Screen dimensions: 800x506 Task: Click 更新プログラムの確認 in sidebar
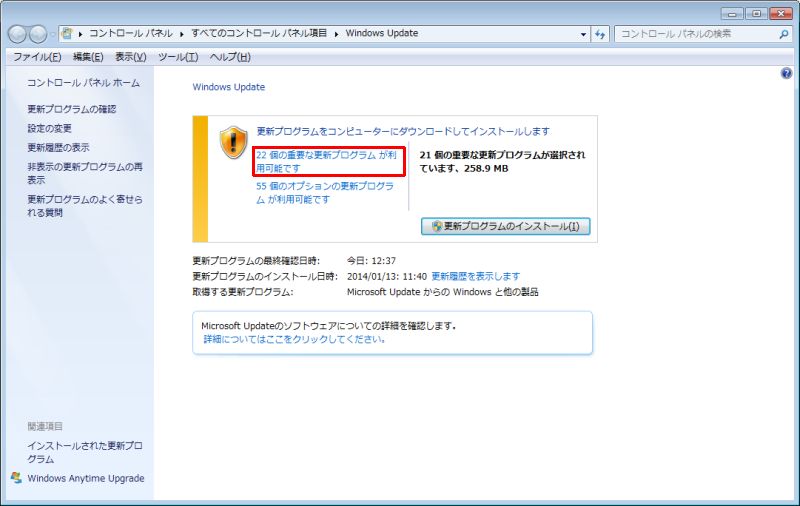coord(72,109)
